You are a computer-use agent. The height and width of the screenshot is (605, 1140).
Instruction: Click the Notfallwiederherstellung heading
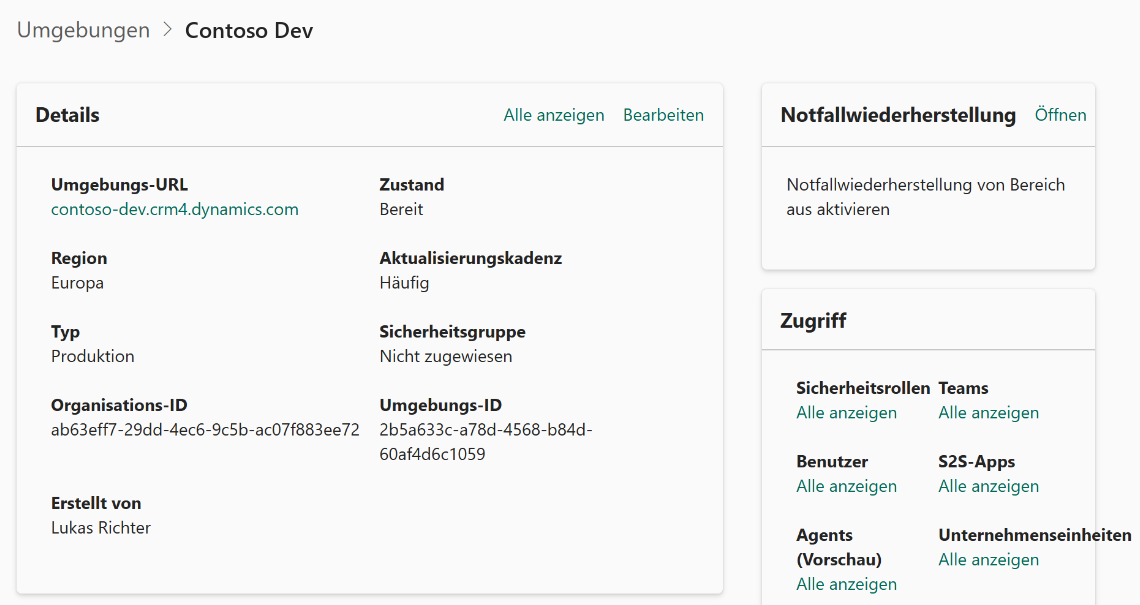pos(898,115)
